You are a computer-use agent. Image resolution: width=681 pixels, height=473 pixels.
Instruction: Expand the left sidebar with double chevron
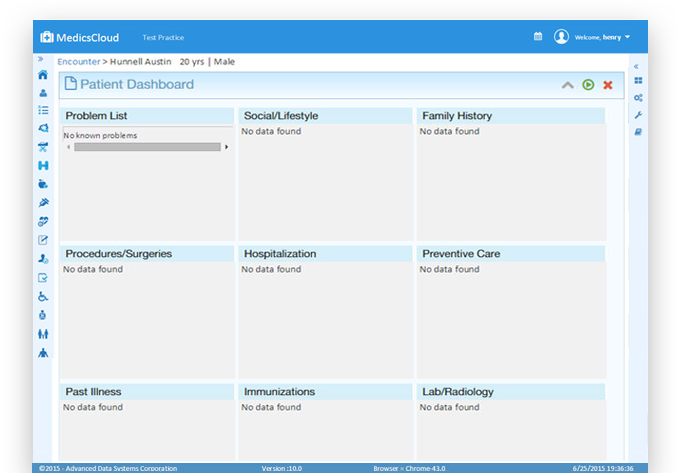point(40,59)
